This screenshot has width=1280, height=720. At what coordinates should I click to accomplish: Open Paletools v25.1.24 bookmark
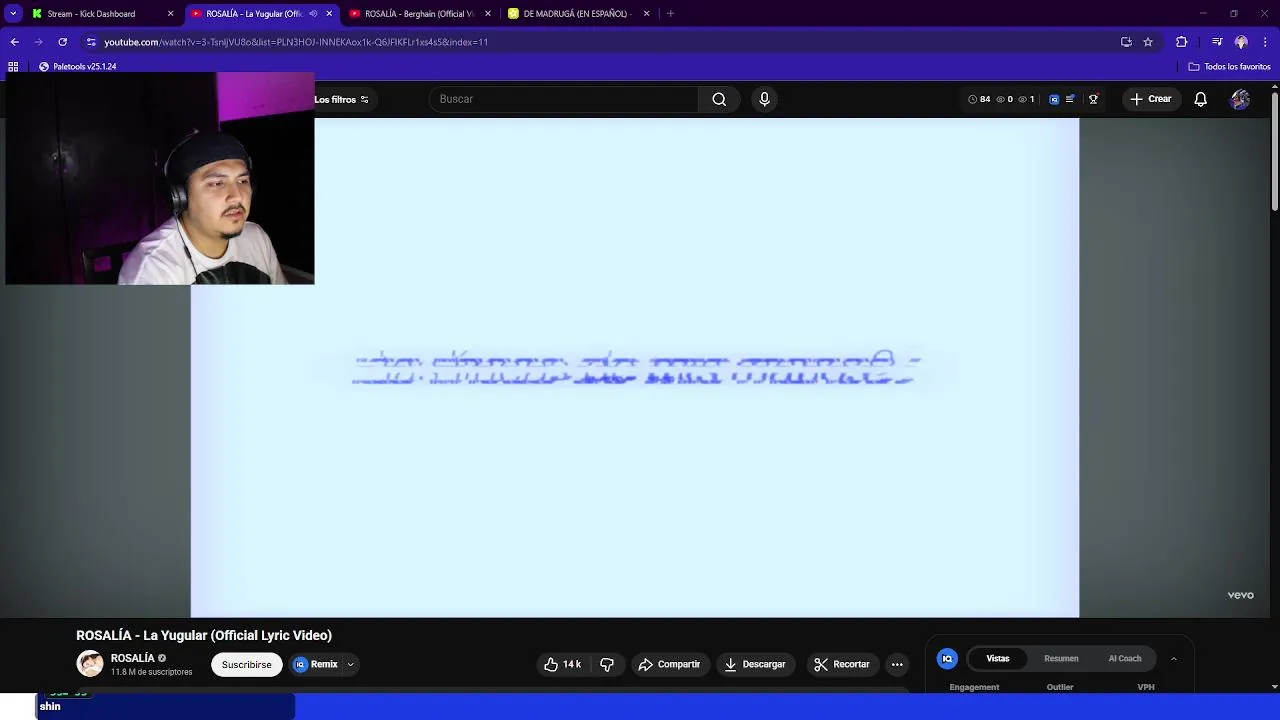tap(77, 66)
